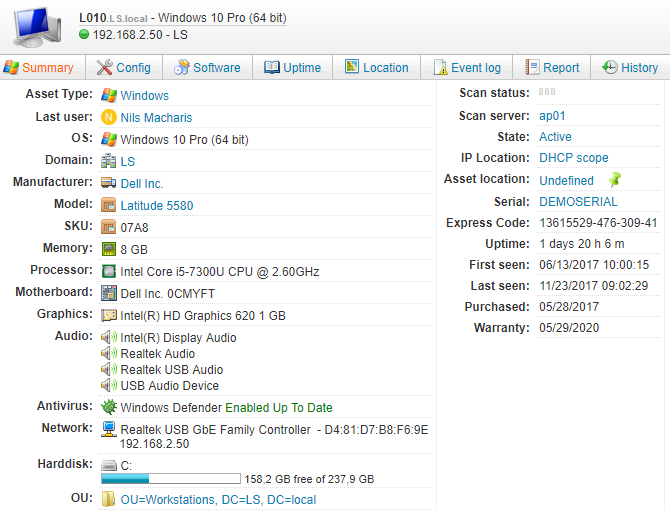This screenshot has width=670, height=510.
Task: Click the green online status dot
Action: click(84, 34)
